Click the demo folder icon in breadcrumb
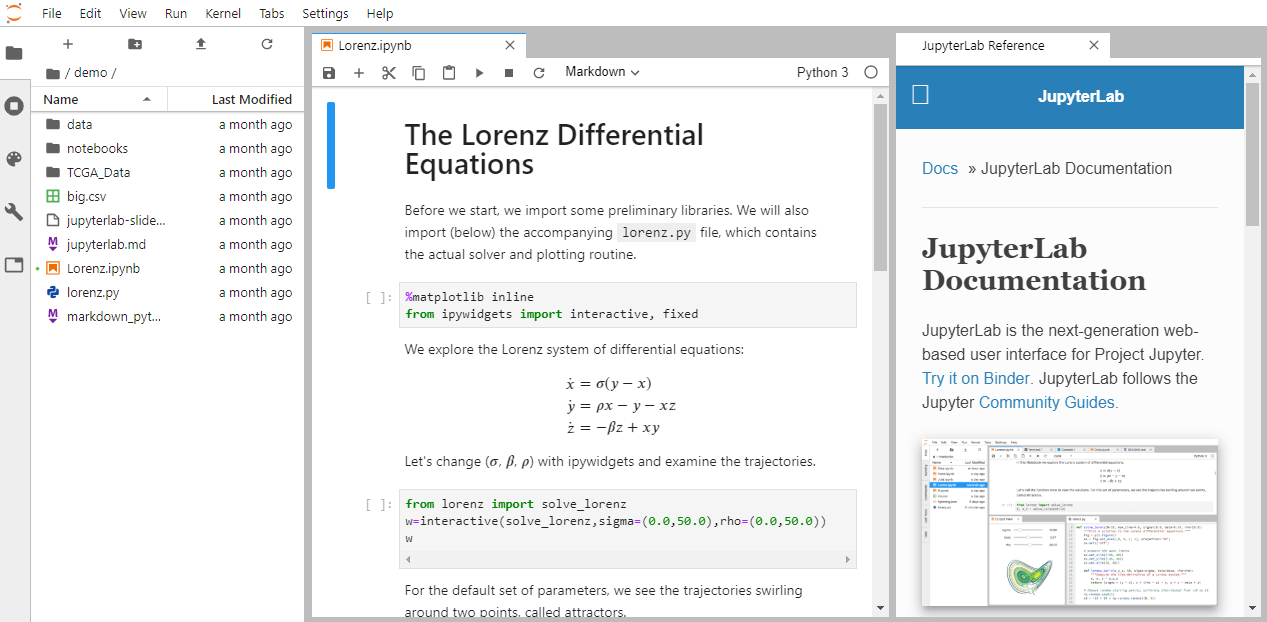Viewport: 1267px width, 622px height. [x=53, y=73]
